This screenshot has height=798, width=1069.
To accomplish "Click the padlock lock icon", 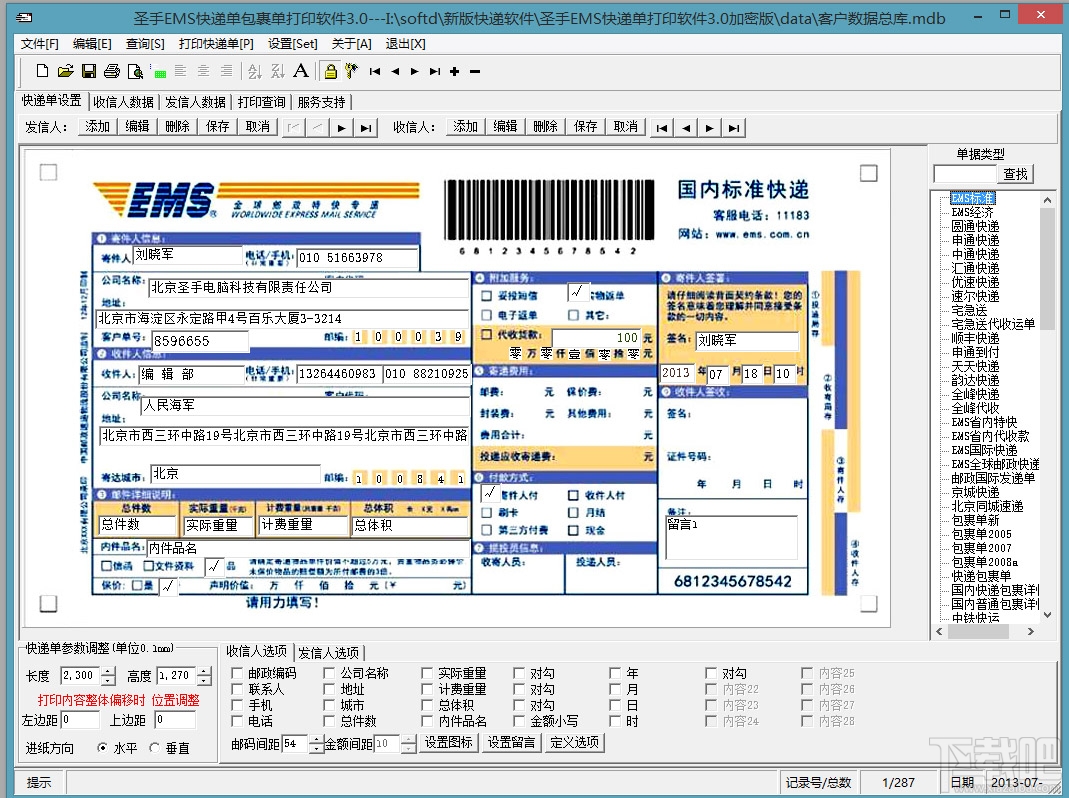I will click(x=330, y=71).
